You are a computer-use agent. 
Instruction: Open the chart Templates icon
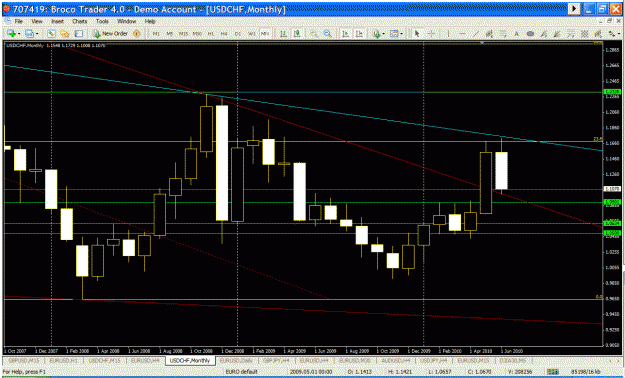[x=394, y=34]
